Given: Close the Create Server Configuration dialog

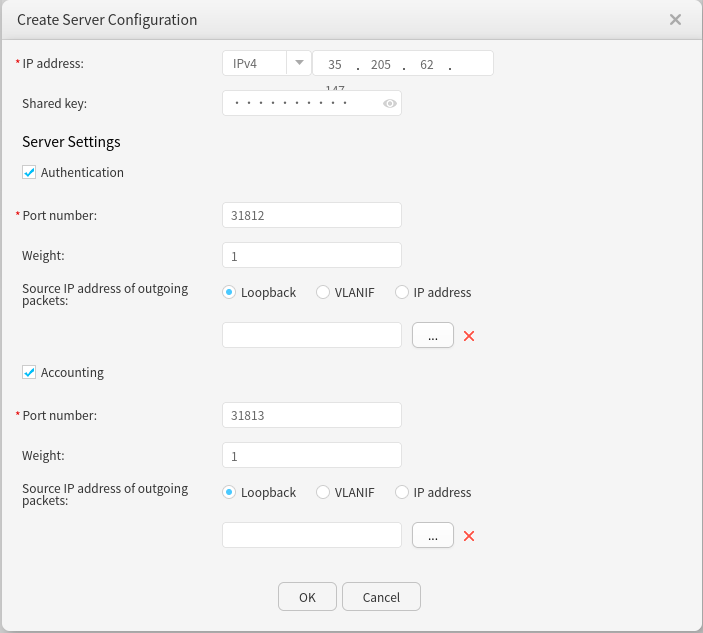Looking at the screenshot, I should point(675,20).
